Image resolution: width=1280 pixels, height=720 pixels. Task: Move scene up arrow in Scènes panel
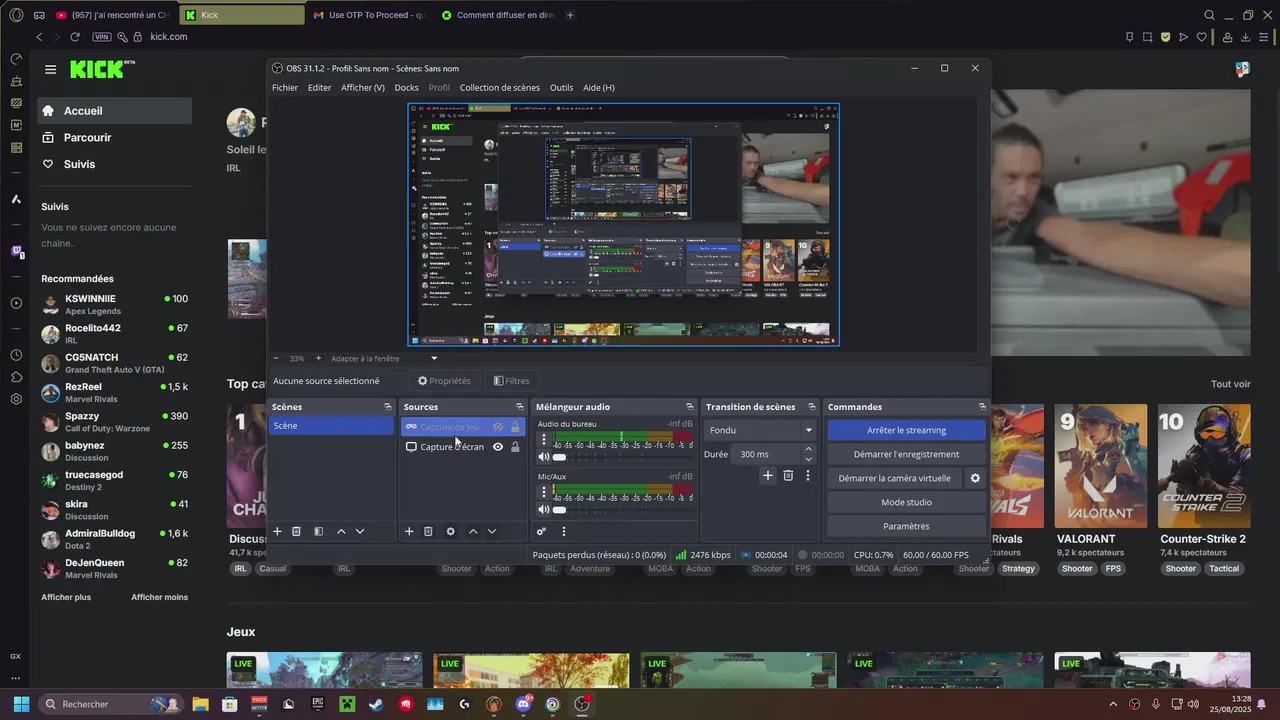[x=341, y=531]
